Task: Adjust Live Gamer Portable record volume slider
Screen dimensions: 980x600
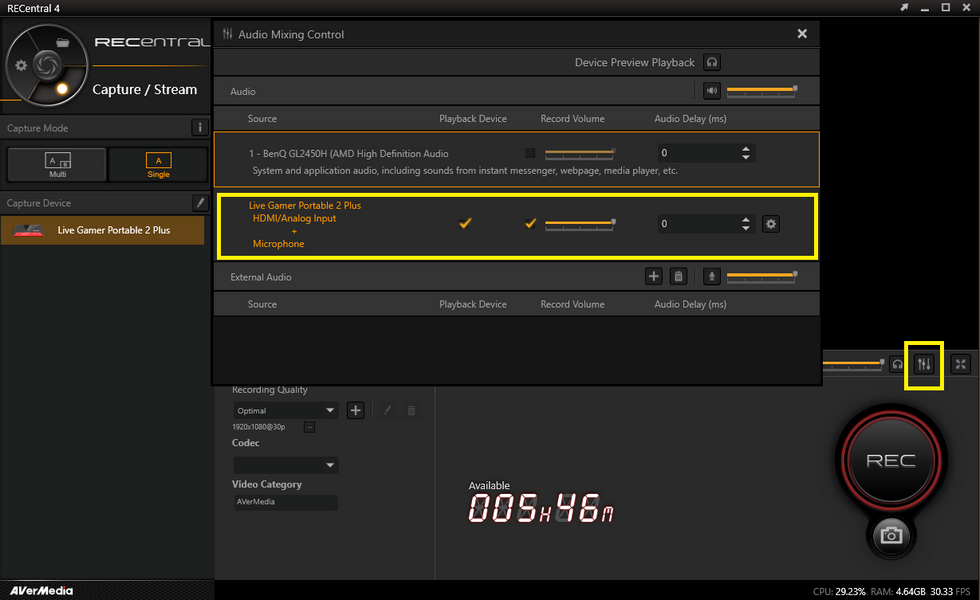Action: [580, 223]
